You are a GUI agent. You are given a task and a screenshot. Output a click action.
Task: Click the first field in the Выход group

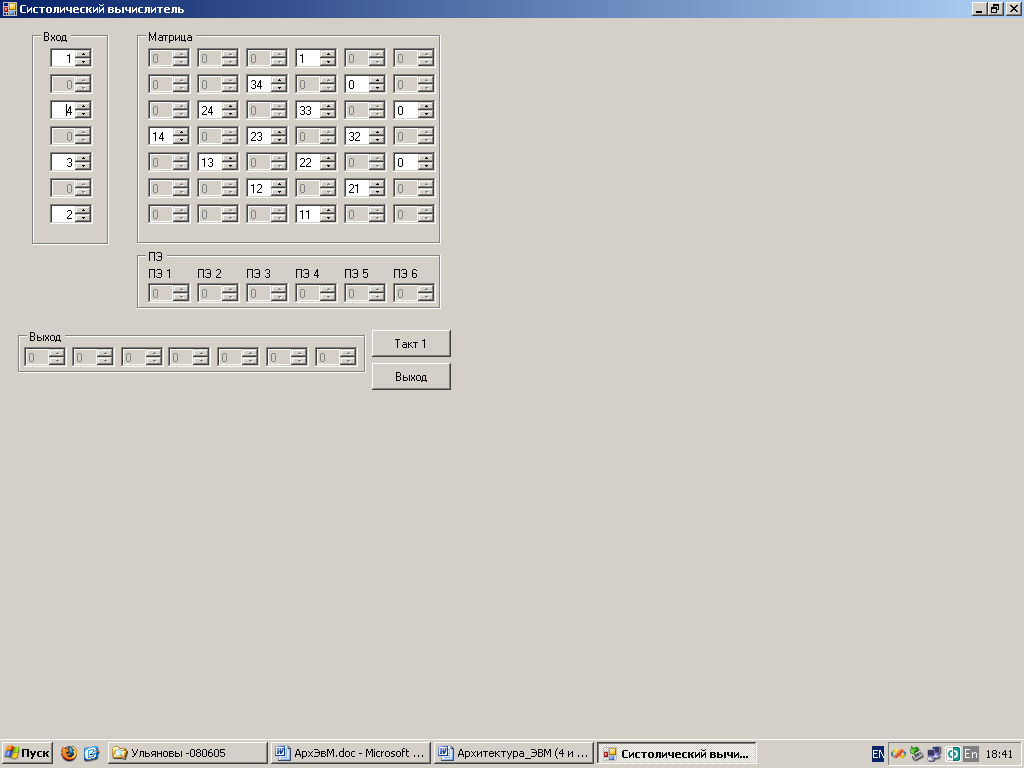coord(44,357)
